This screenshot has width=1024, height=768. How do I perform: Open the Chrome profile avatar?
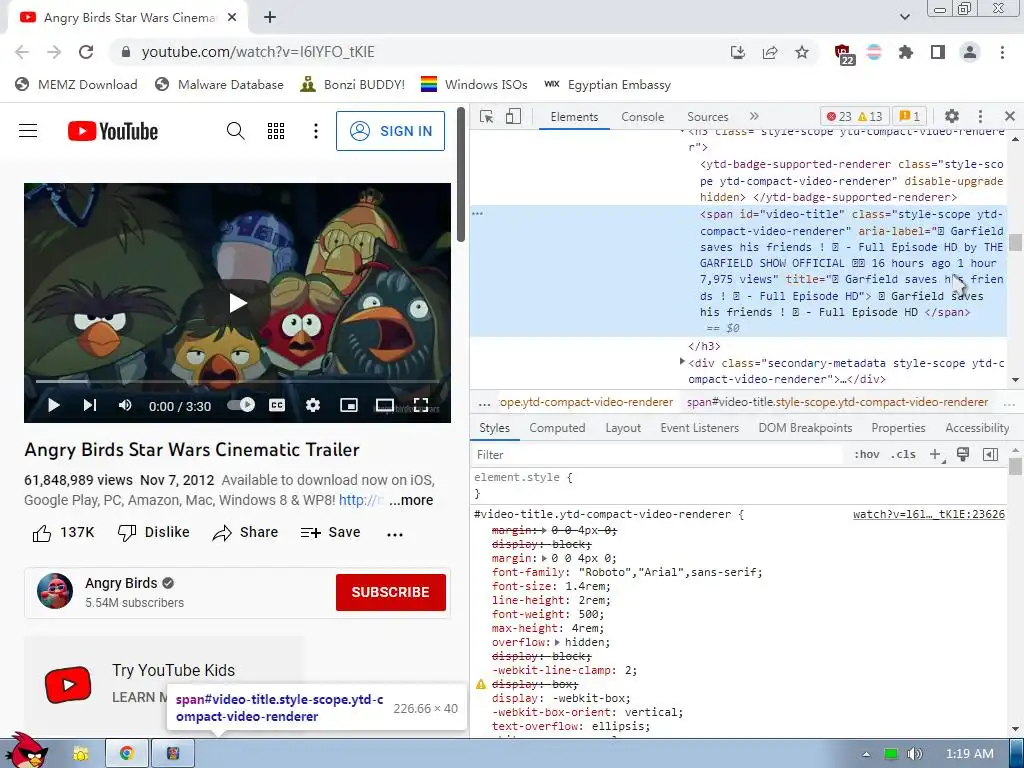point(970,52)
